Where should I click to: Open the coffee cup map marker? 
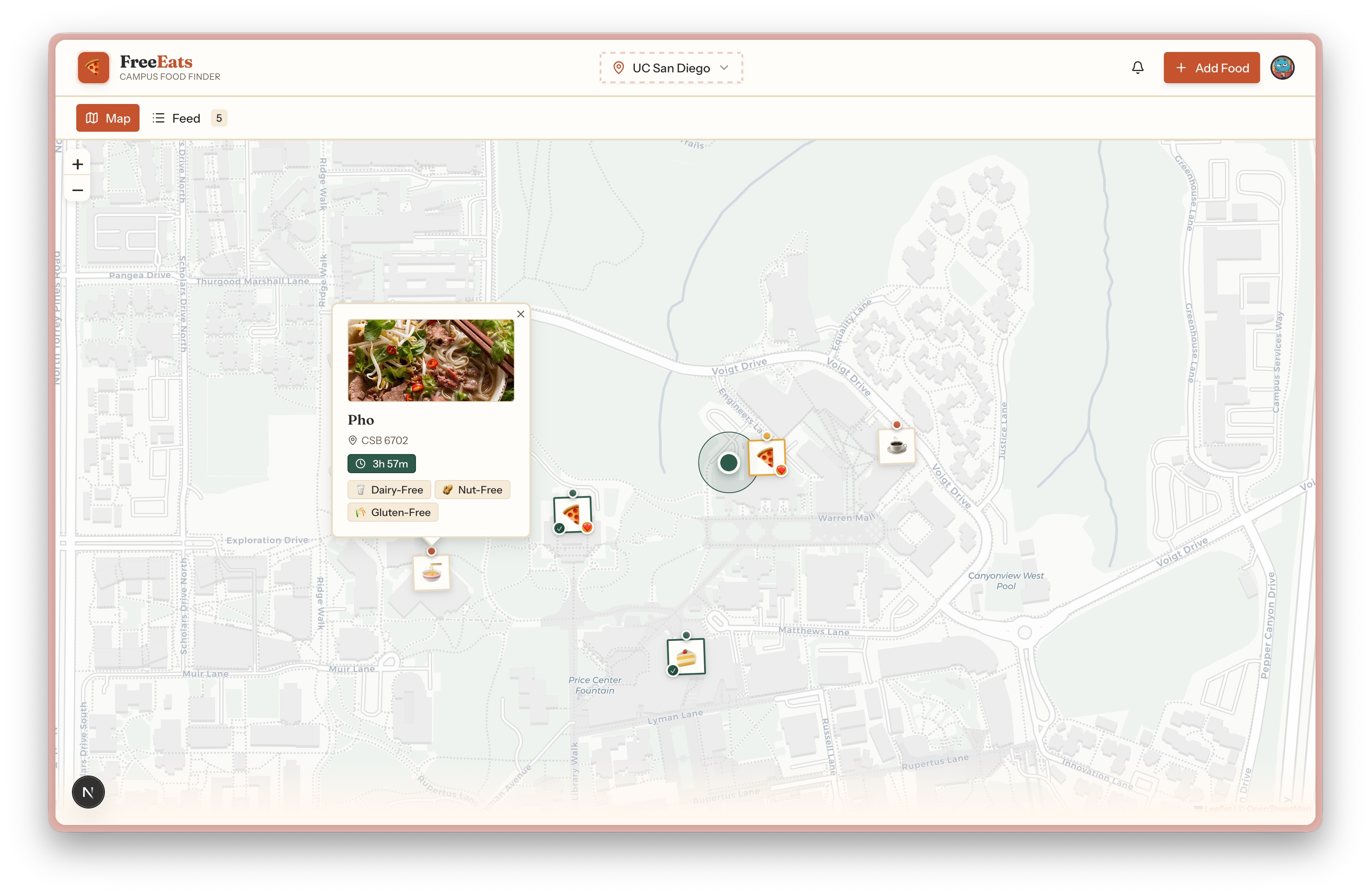[x=897, y=446]
